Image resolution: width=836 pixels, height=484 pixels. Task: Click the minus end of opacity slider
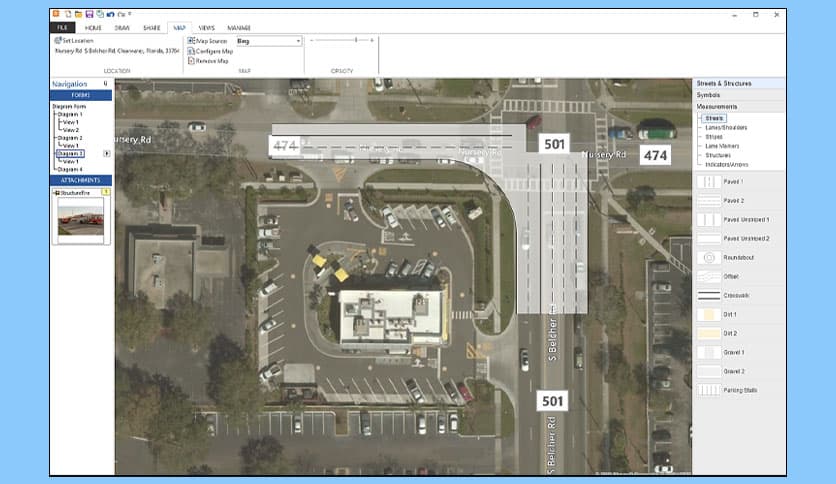[x=311, y=41]
